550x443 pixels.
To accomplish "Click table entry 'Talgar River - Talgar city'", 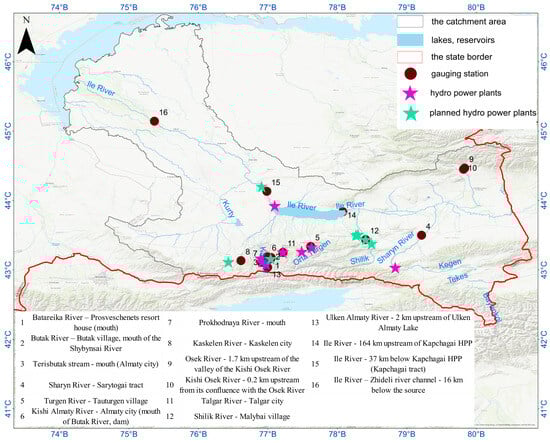I will (x=242, y=401).
